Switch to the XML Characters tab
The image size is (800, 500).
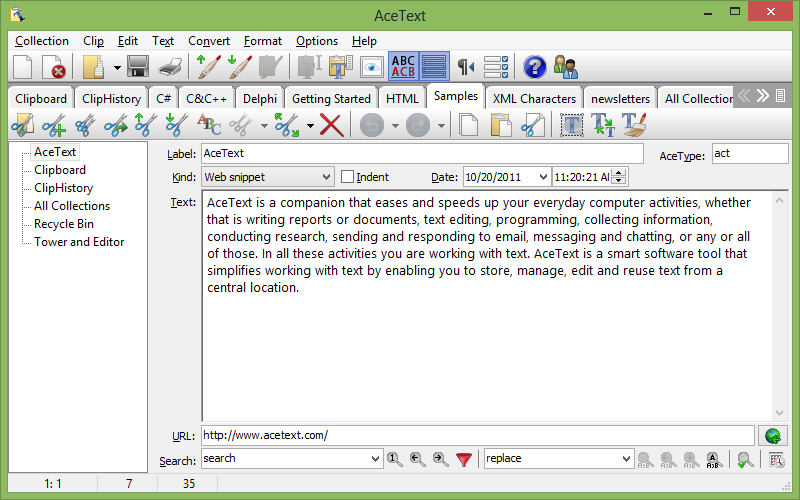534,98
